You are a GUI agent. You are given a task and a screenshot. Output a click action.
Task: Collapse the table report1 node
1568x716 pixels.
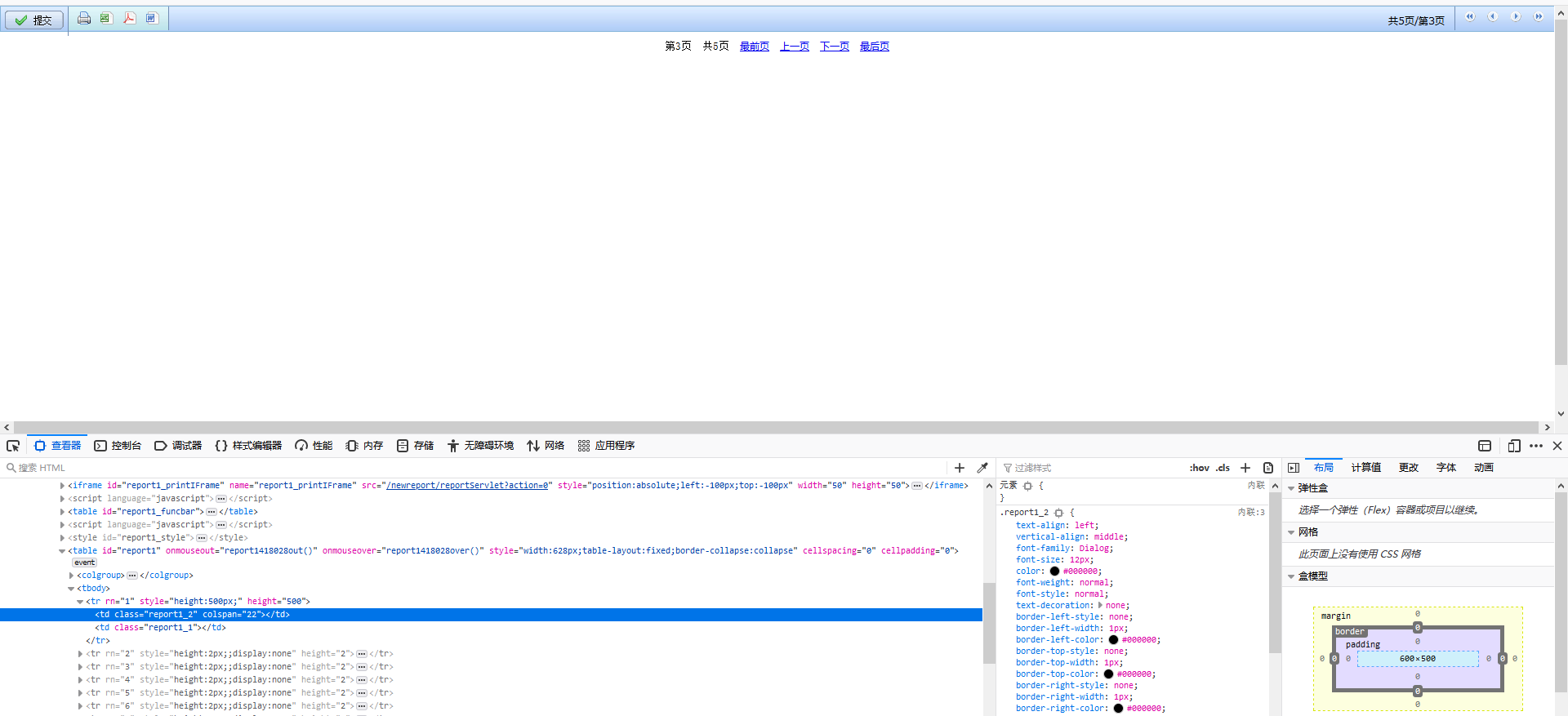62,551
